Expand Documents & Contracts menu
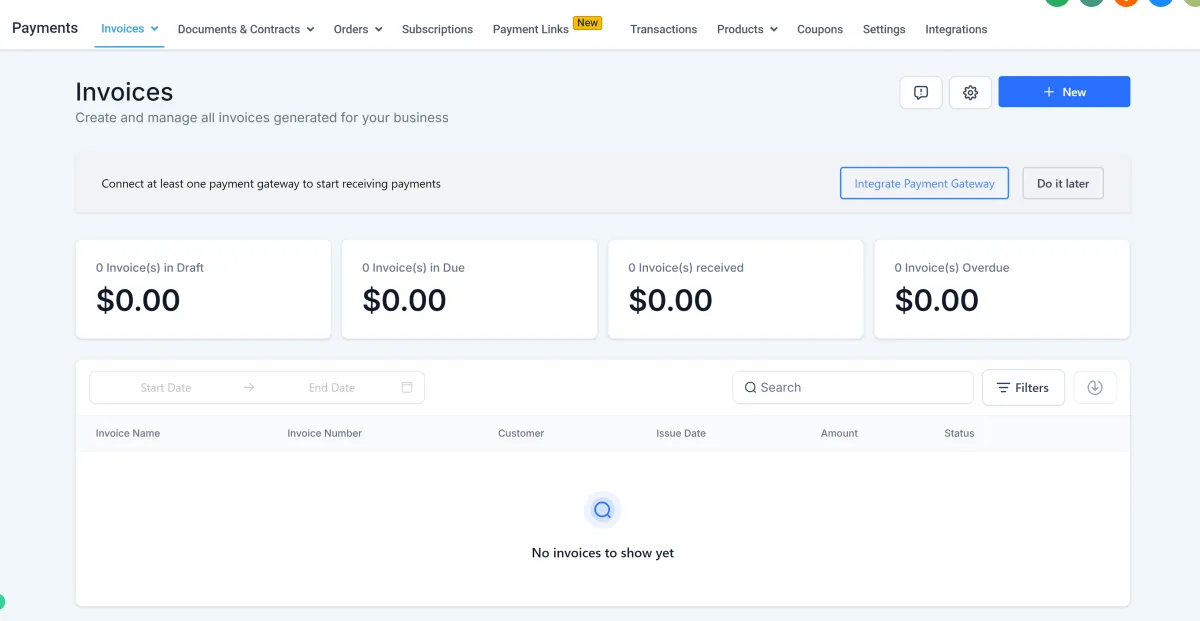The width and height of the screenshot is (1200, 621). click(246, 30)
